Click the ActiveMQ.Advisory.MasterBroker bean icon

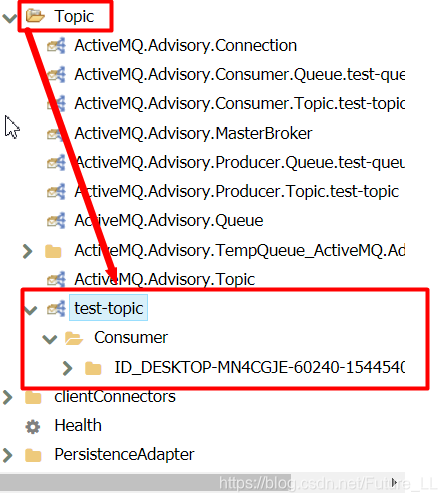(x=55, y=133)
